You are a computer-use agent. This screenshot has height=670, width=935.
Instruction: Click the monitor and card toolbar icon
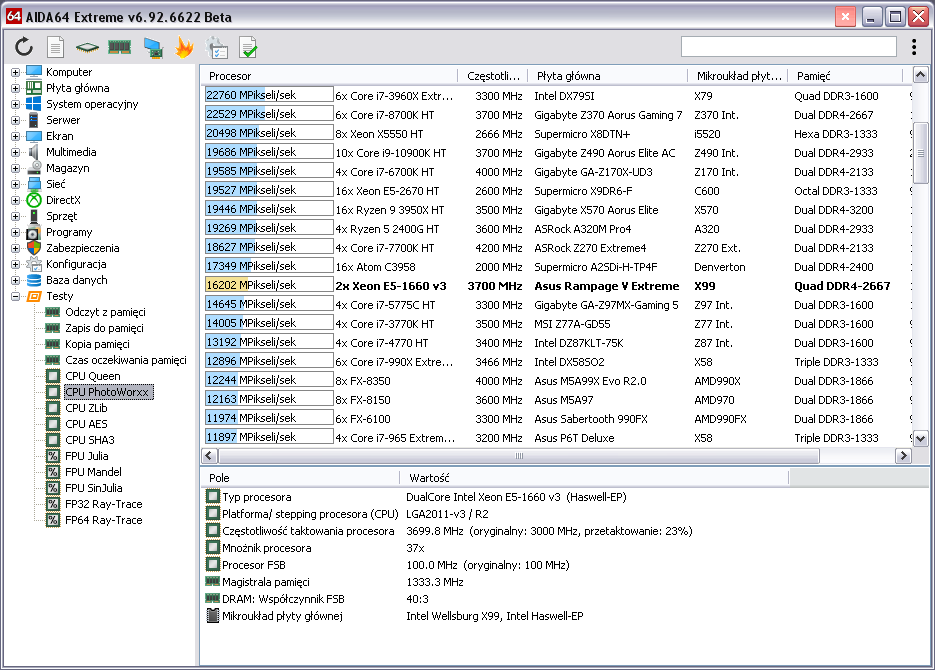(x=153, y=47)
